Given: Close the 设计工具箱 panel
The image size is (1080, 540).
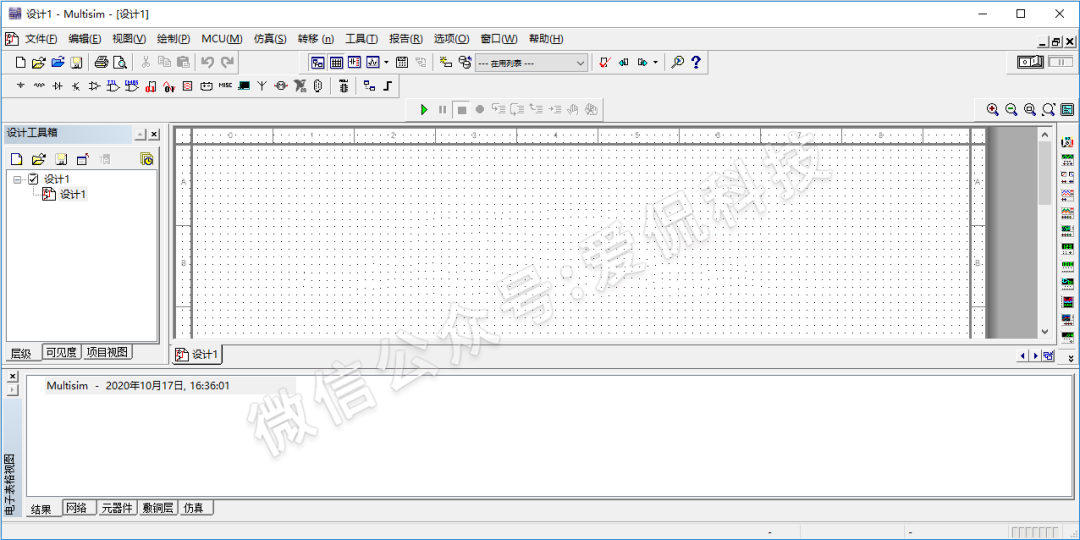Looking at the screenshot, I should click(x=154, y=134).
